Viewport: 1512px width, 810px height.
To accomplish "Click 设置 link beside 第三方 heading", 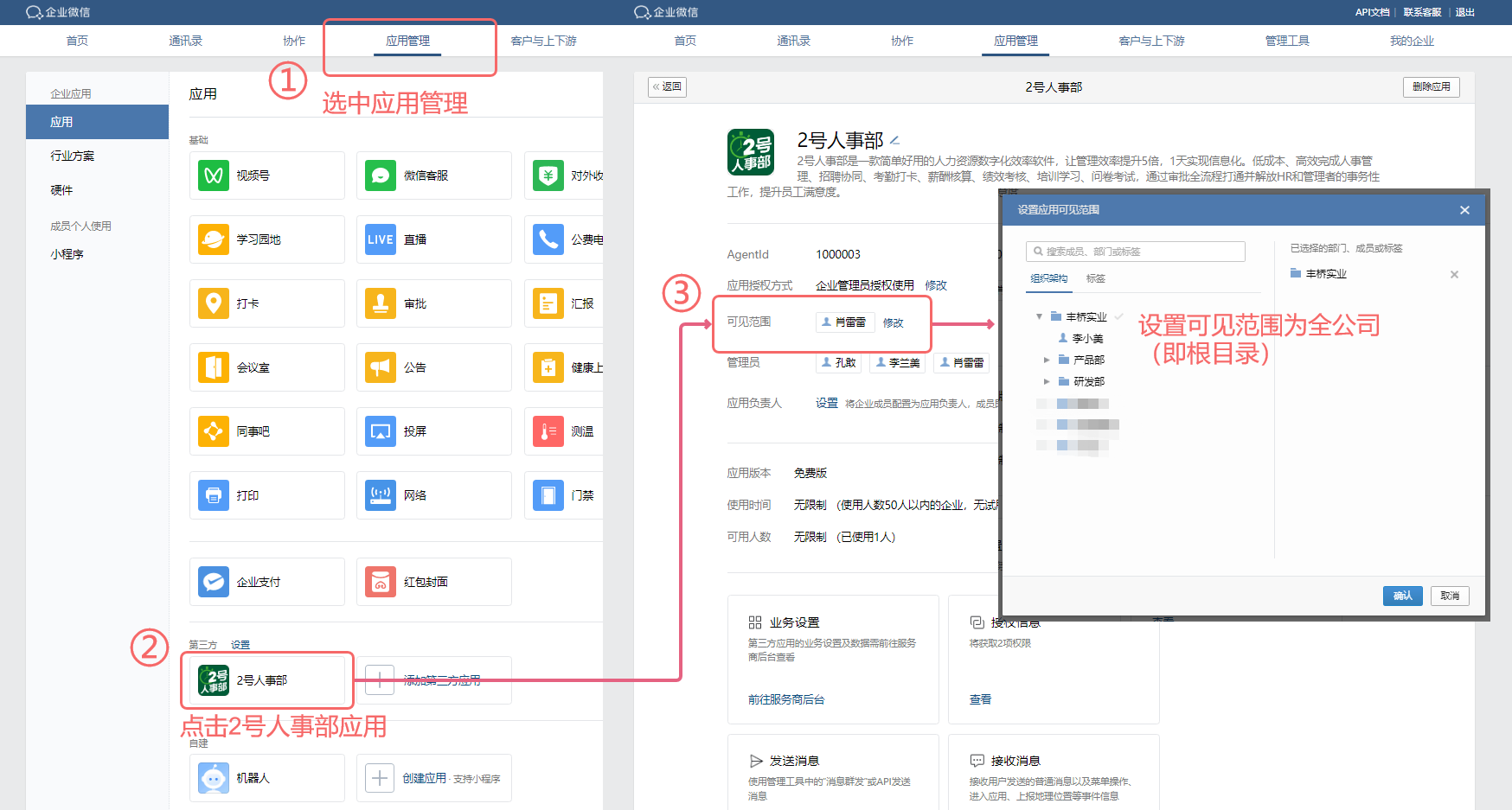I will click(x=240, y=645).
